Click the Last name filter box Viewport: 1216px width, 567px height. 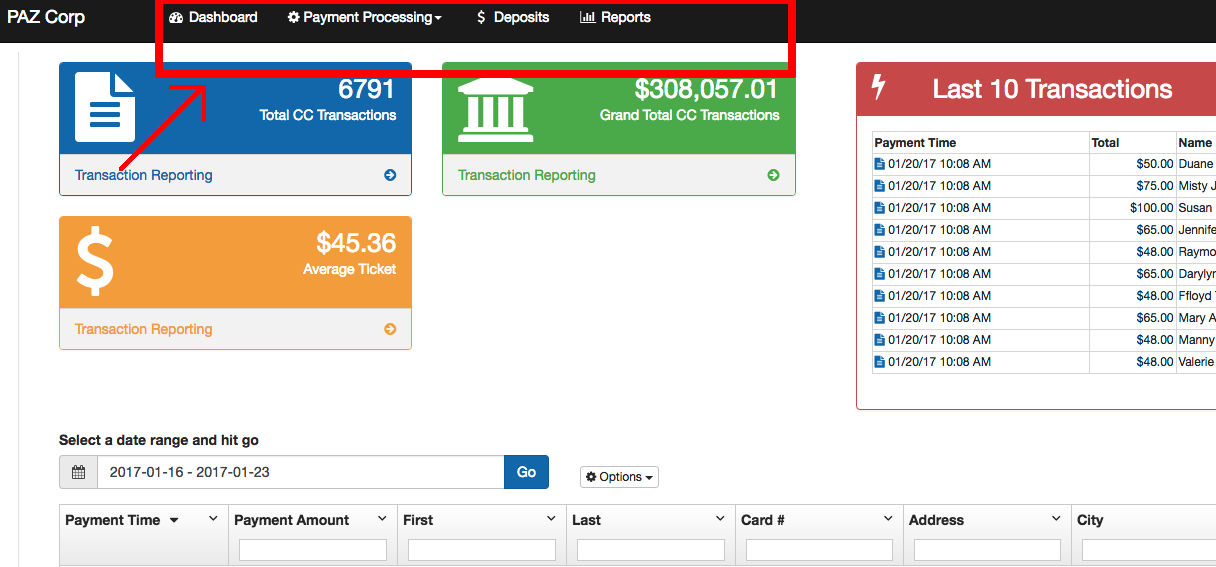coord(651,550)
